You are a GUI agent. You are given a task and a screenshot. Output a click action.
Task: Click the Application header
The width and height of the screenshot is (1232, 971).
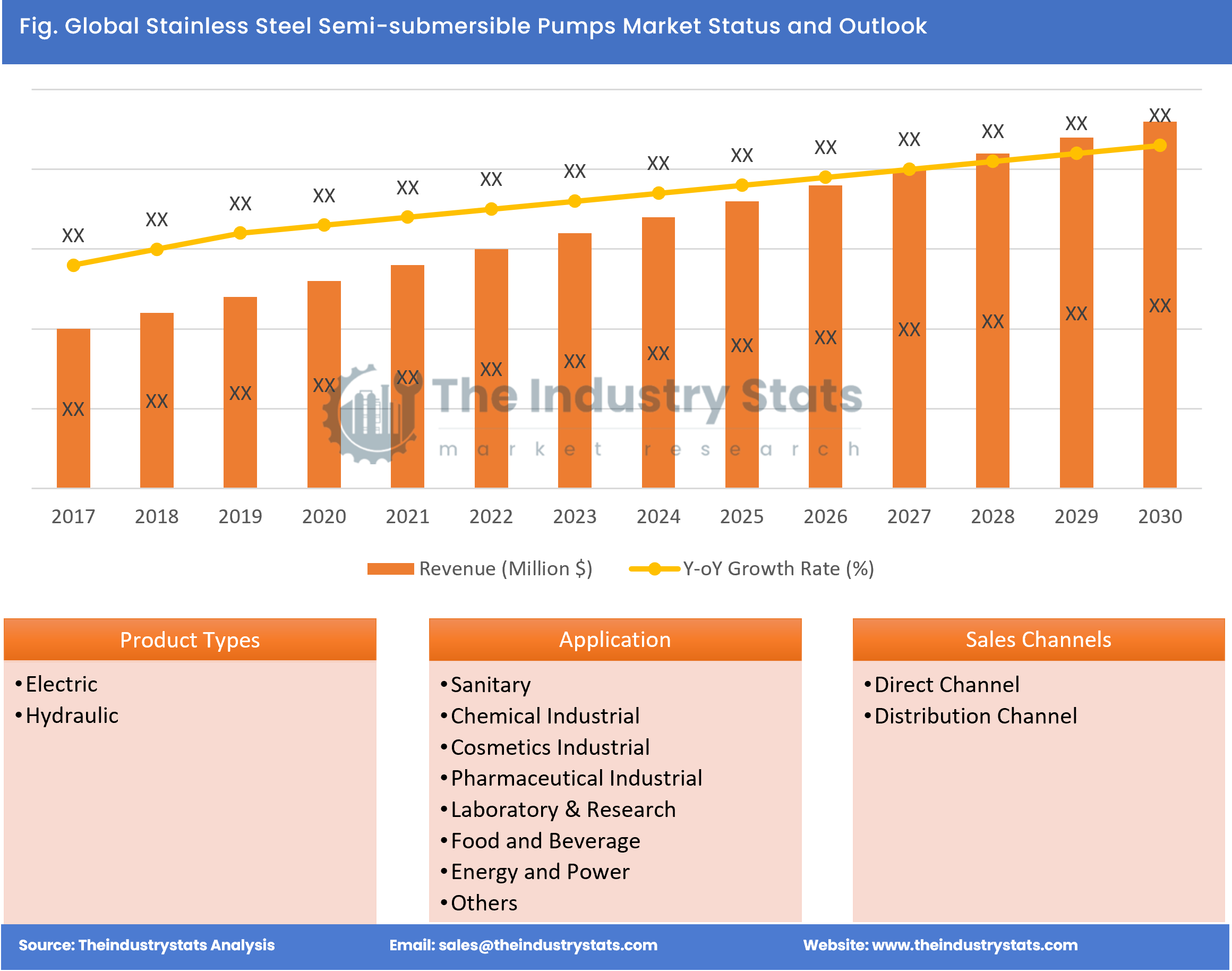[x=615, y=640]
